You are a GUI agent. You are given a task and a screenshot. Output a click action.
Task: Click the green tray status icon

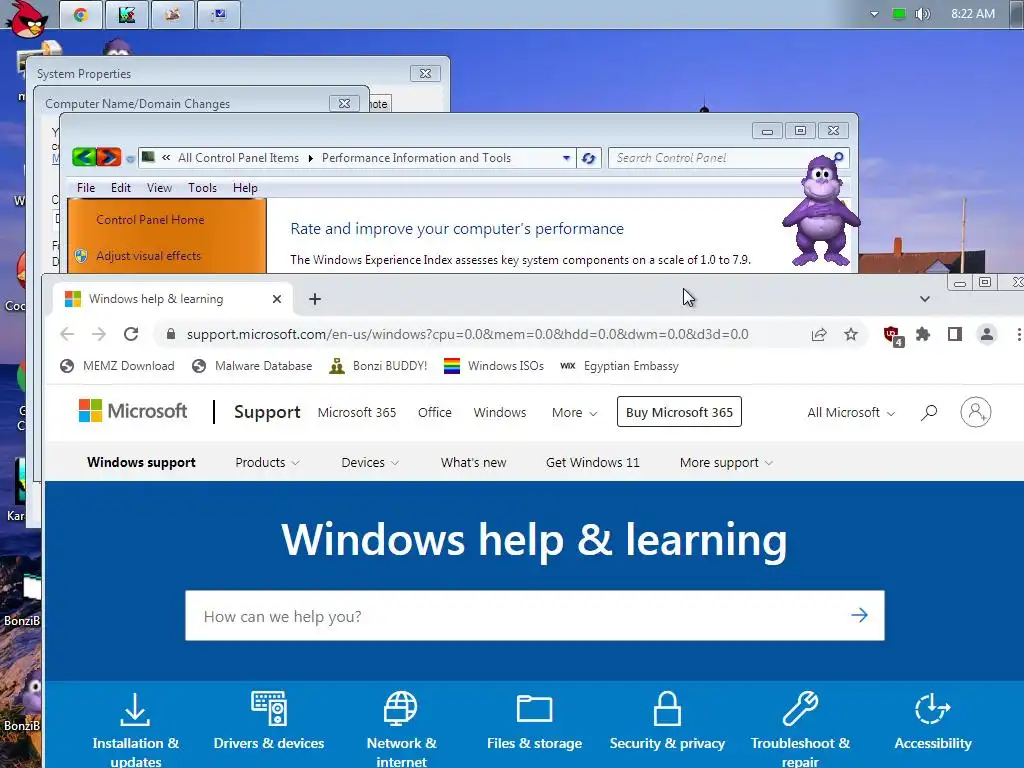point(899,14)
